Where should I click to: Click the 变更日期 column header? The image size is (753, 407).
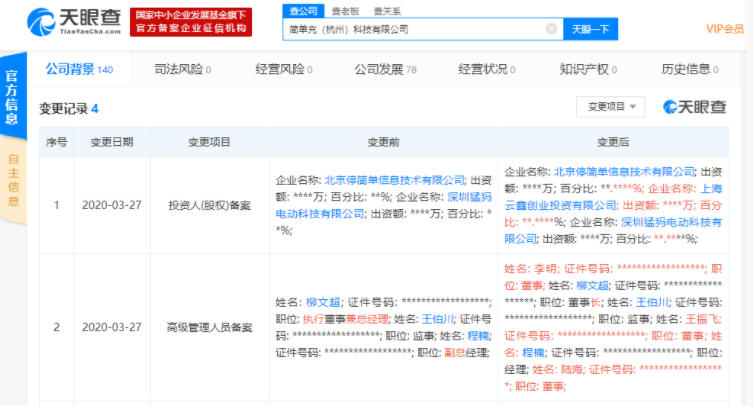pos(112,142)
